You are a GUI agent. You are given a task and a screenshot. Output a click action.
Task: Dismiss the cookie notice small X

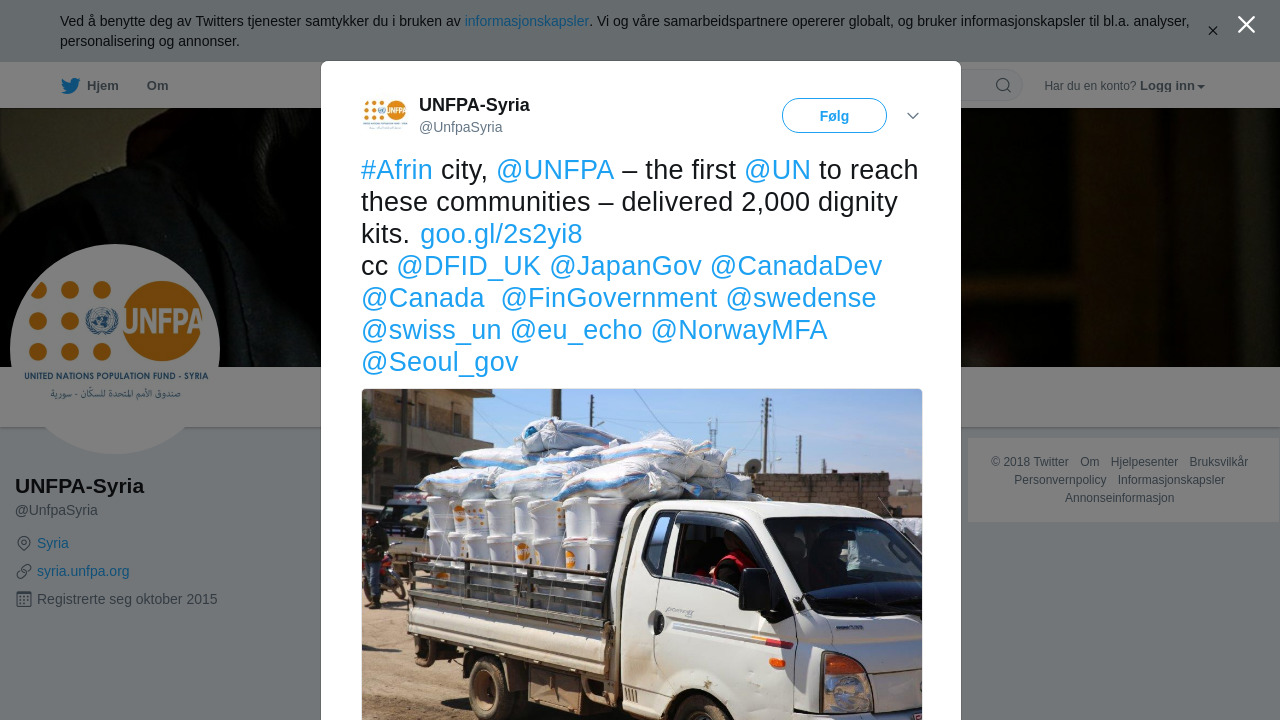point(1213,31)
